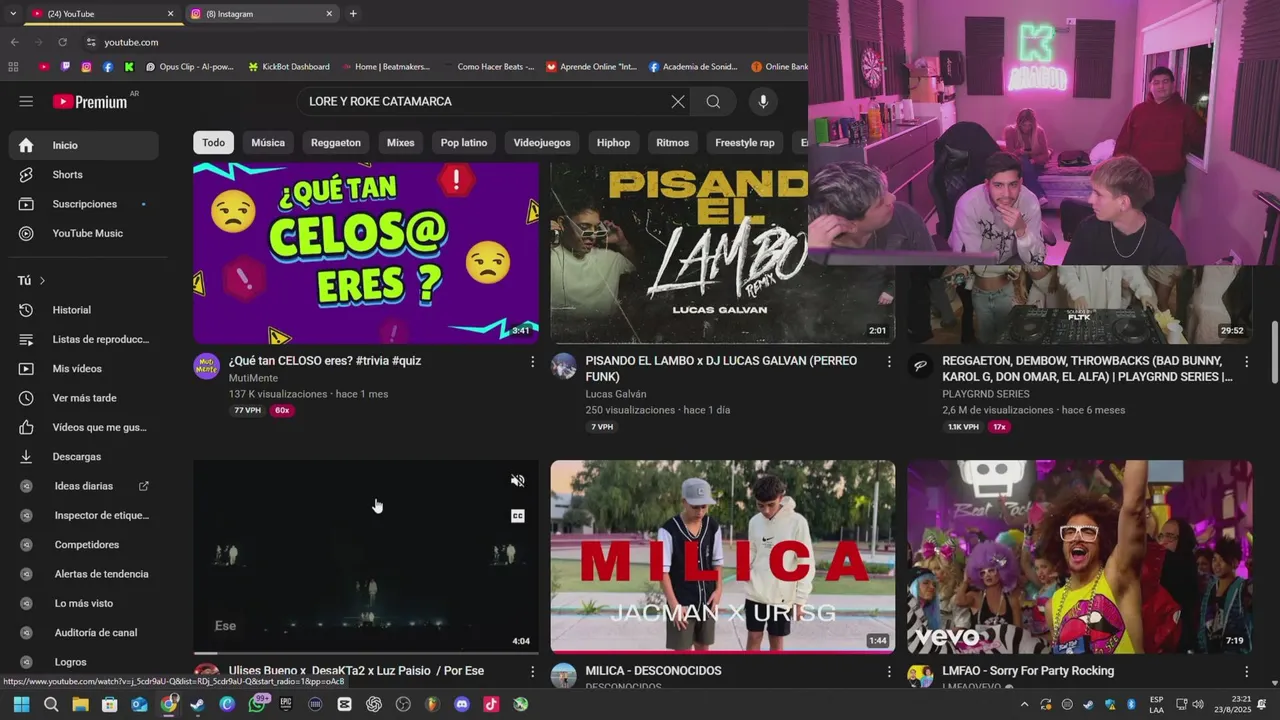Clear the search box text
The height and width of the screenshot is (720, 1280).
678,101
